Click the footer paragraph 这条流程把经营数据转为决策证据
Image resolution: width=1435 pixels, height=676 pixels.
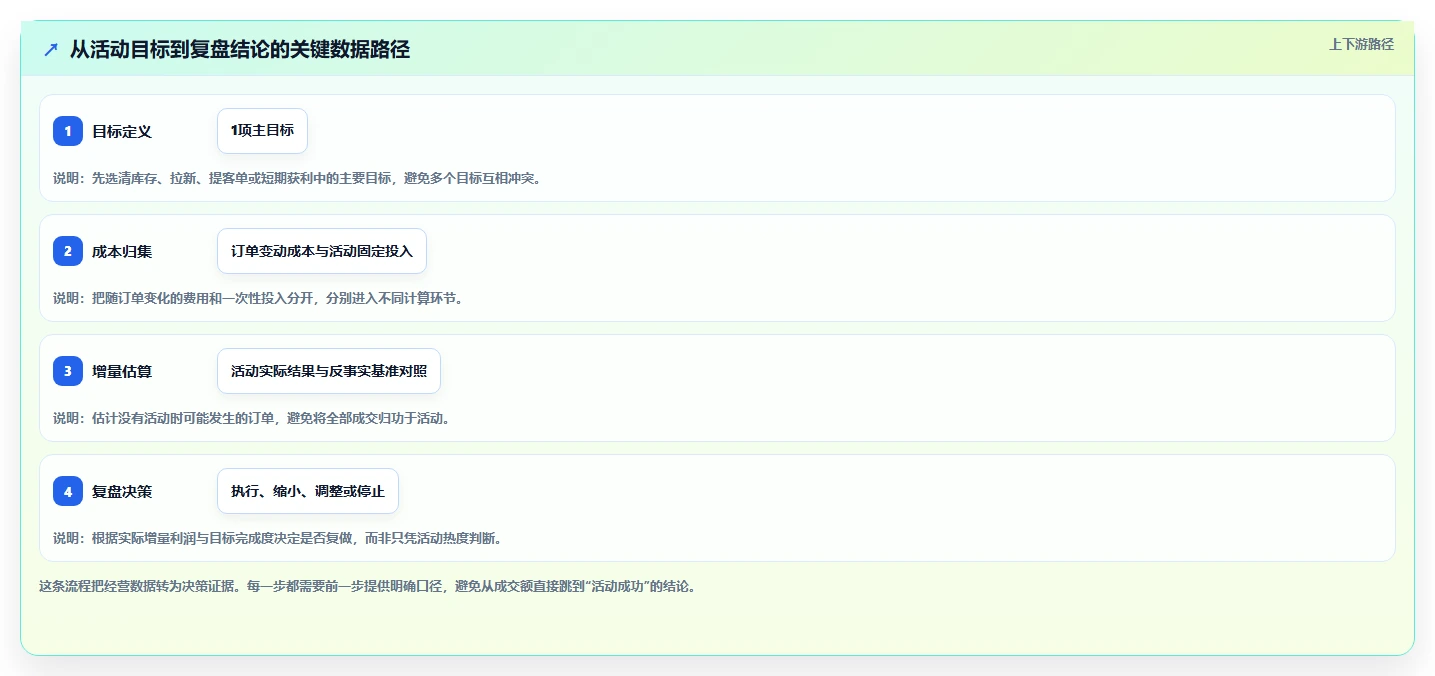pyautogui.click(x=367, y=586)
